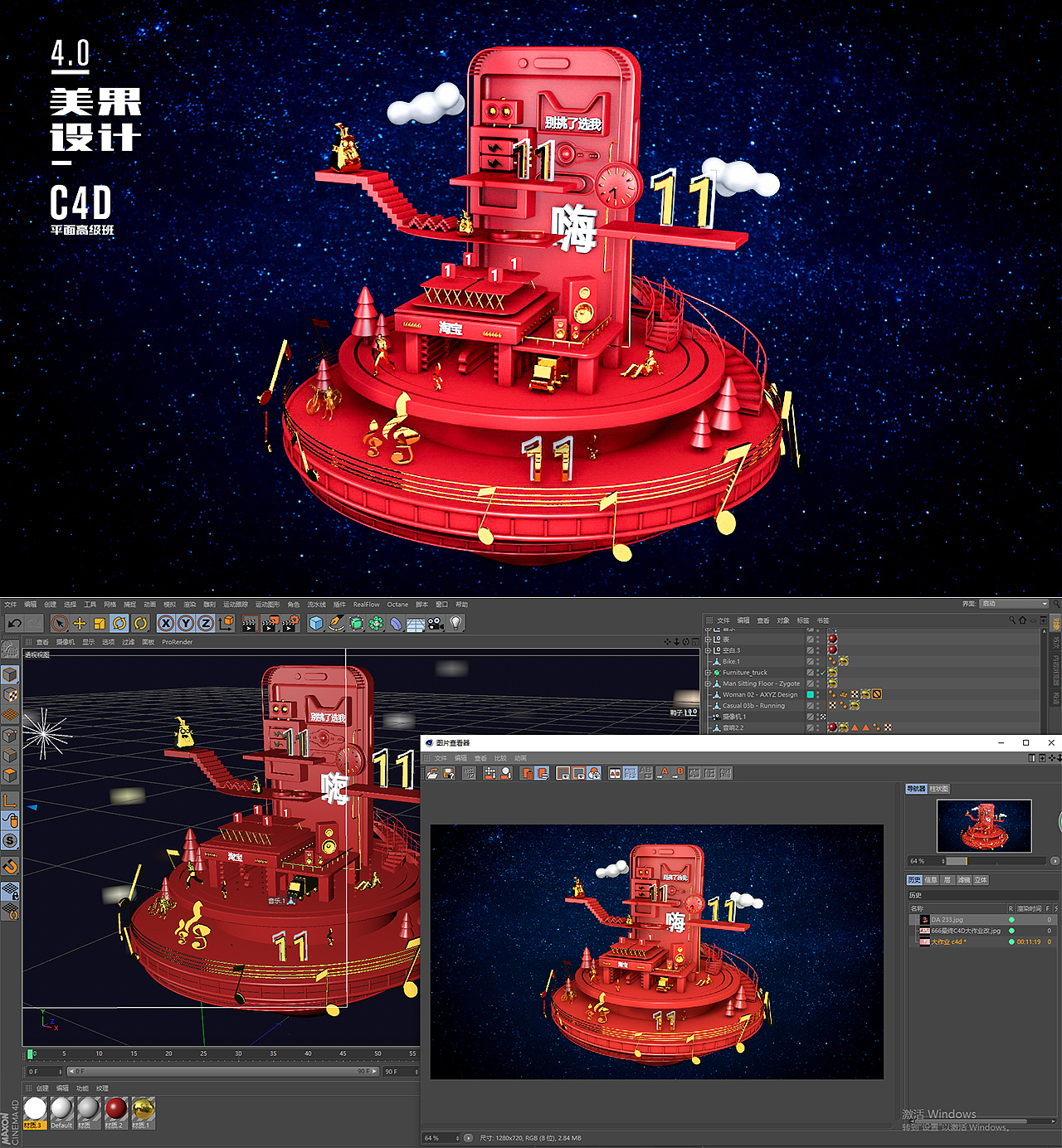Click the green array modeling icon
This screenshot has height=1148, width=1062.
tap(376, 623)
